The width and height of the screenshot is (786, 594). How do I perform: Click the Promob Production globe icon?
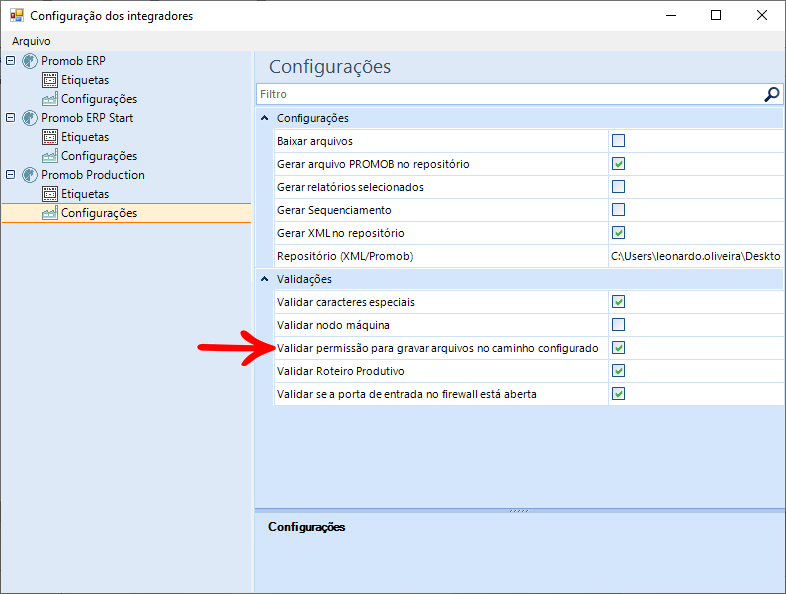29,175
